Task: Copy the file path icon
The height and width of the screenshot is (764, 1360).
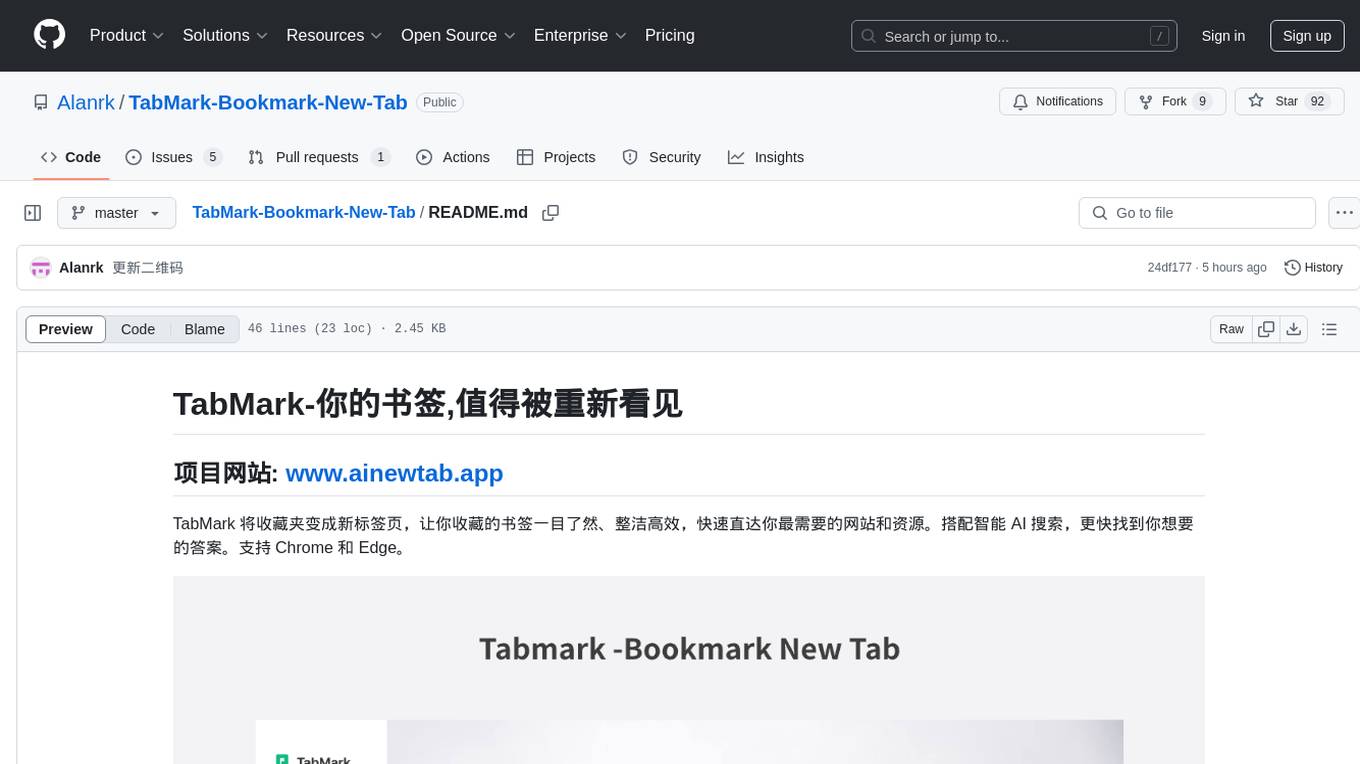Action: tap(550, 212)
